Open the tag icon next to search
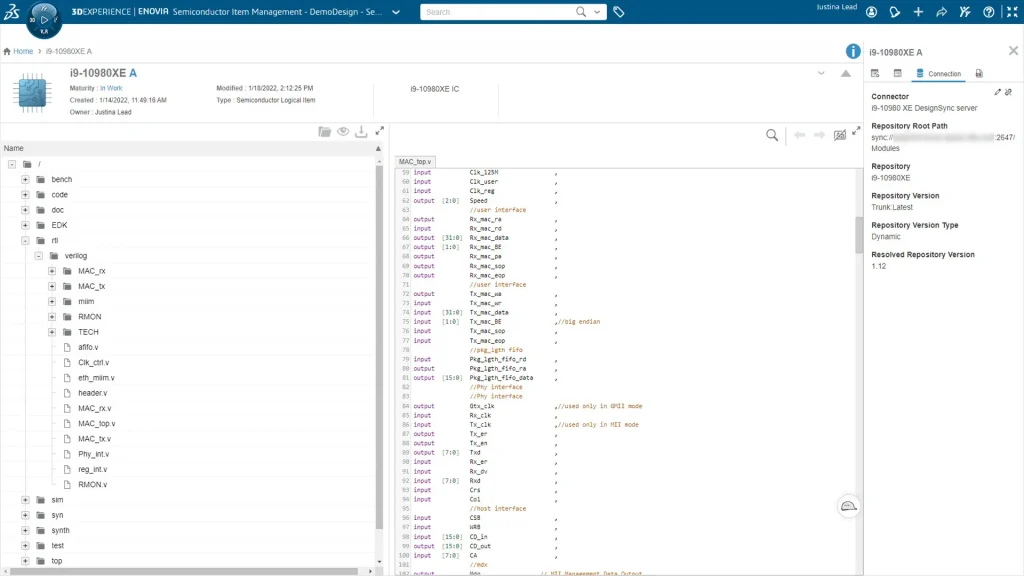The image size is (1024, 576). (x=618, y=12)
